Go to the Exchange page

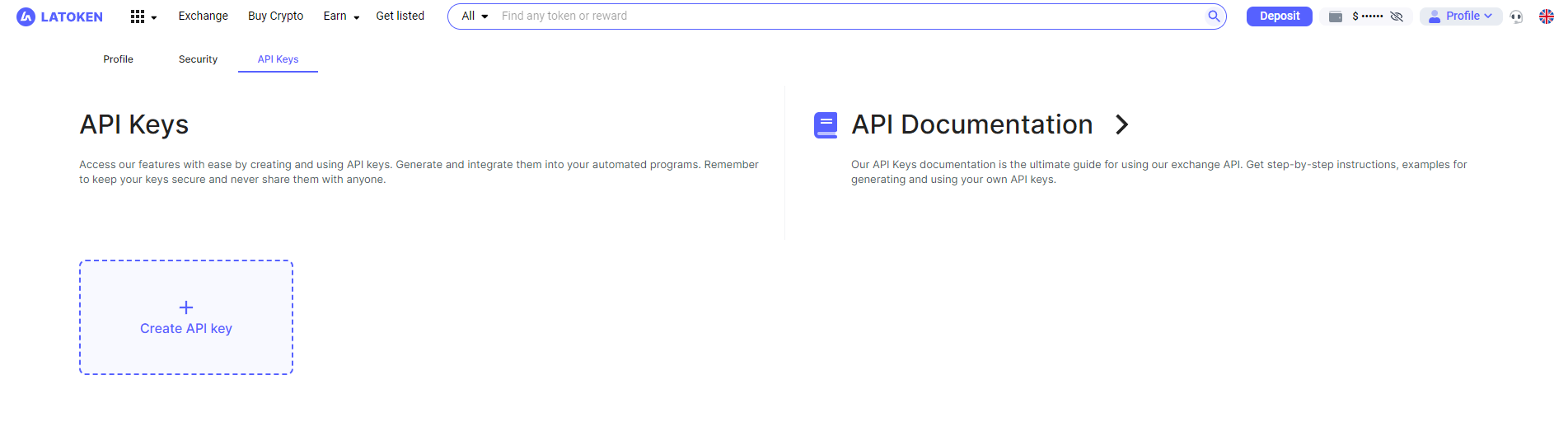[203, 16]
